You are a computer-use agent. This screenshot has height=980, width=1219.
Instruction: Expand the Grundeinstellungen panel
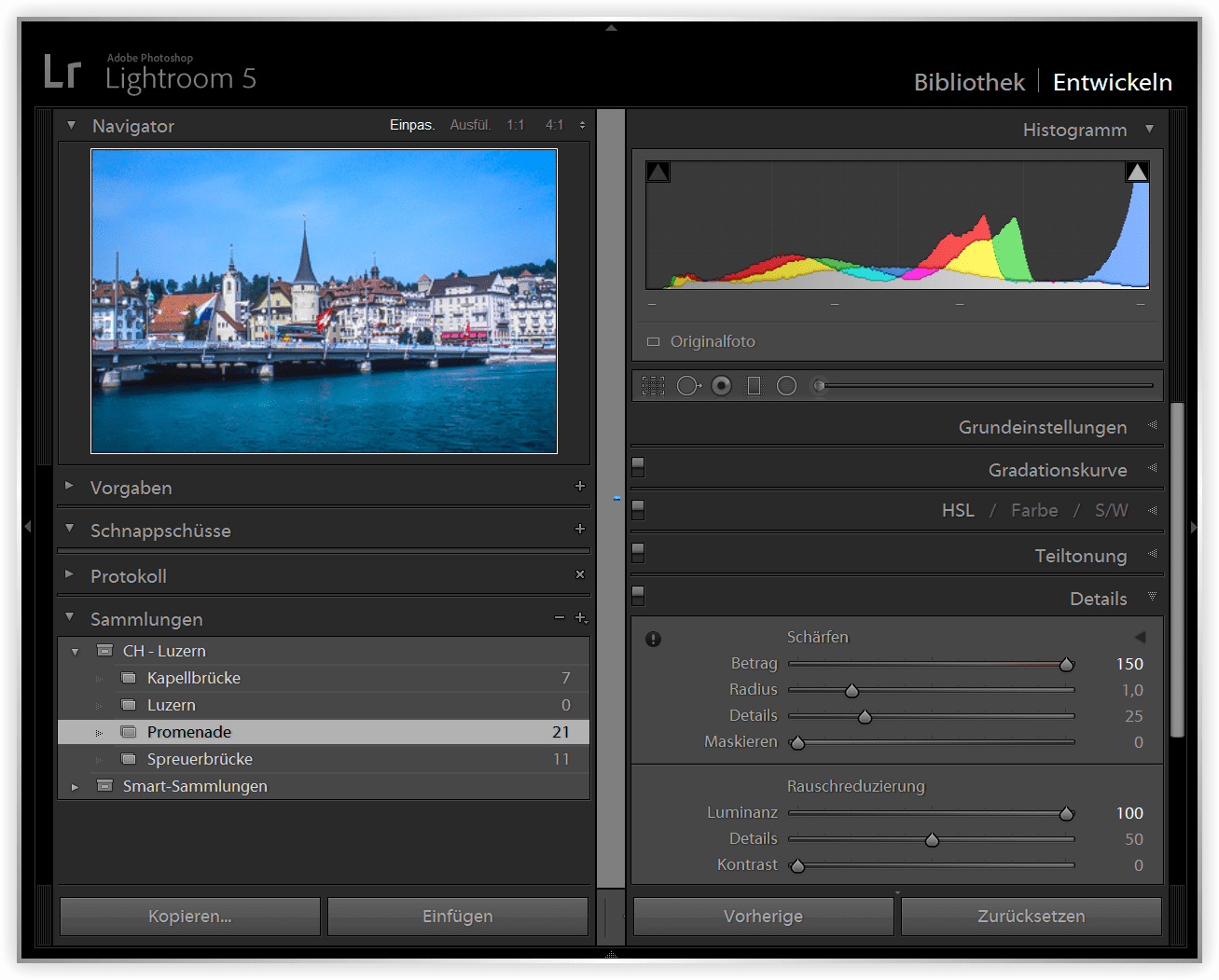click(1152, 425)
